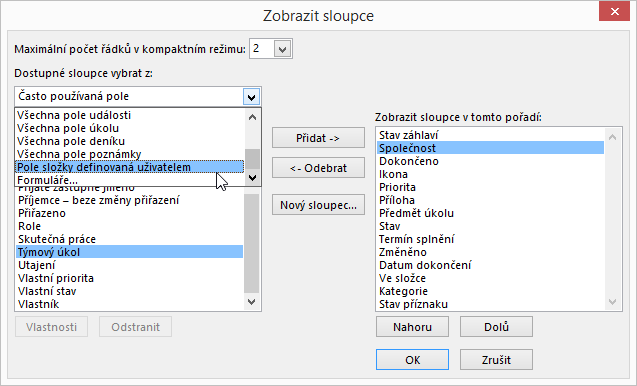Select 'Týmový úkol' in available columns

tap(130, 252)
